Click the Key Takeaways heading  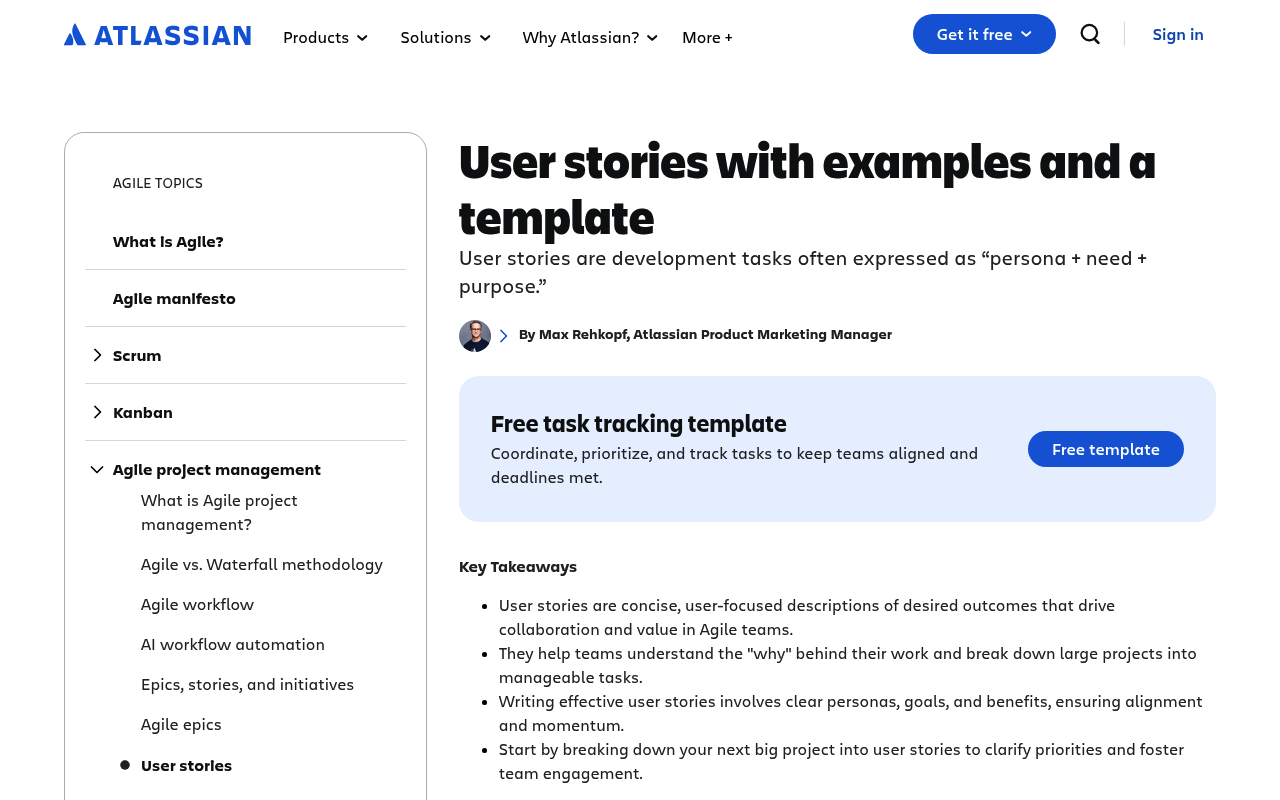[x=518, y=566]
